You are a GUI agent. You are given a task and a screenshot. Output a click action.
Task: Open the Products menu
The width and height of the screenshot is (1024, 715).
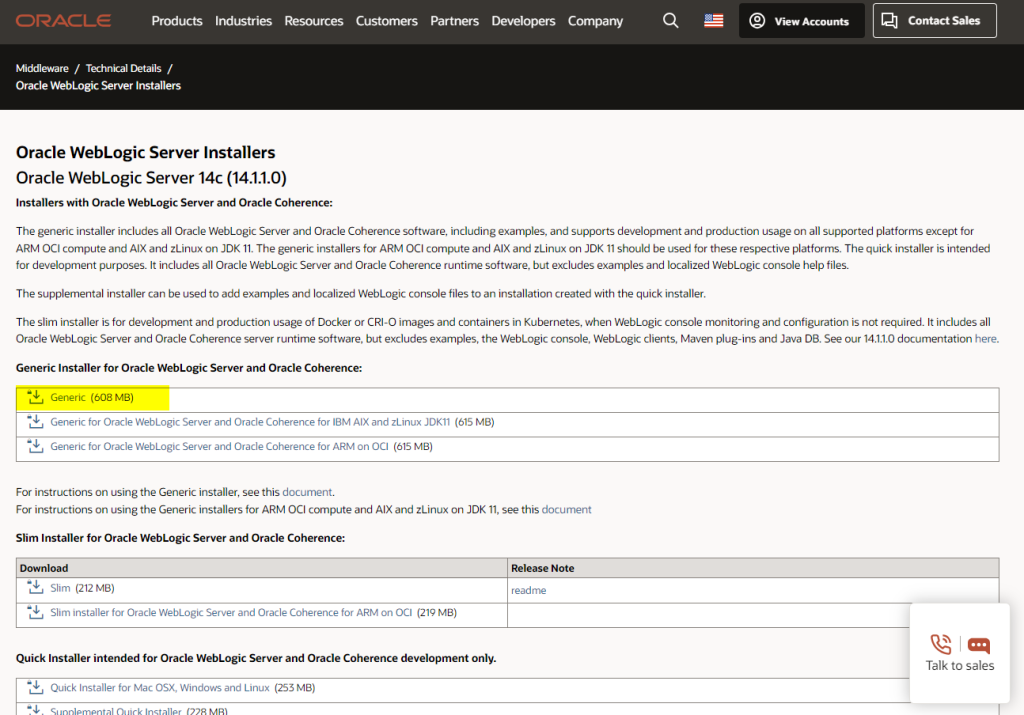pos(177,20)
